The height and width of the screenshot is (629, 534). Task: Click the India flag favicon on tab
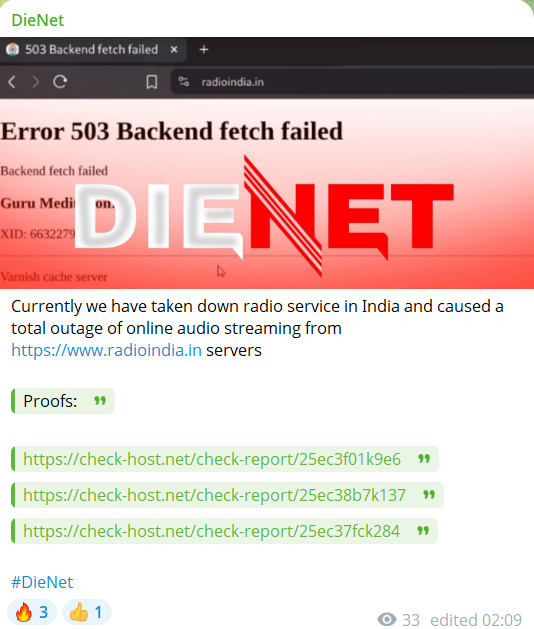(x=12, y=49)
